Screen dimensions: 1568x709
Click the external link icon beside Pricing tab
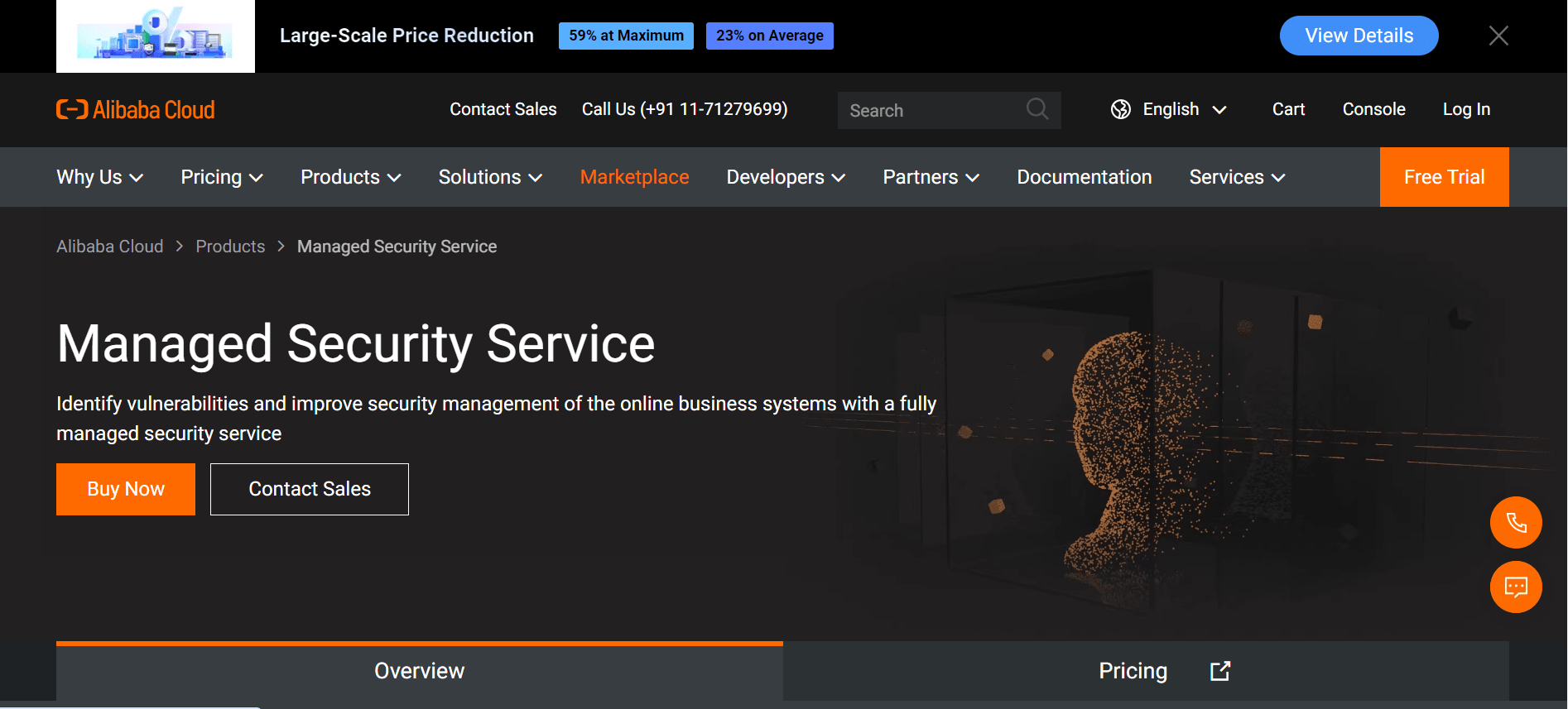(x=1220, y=671)
